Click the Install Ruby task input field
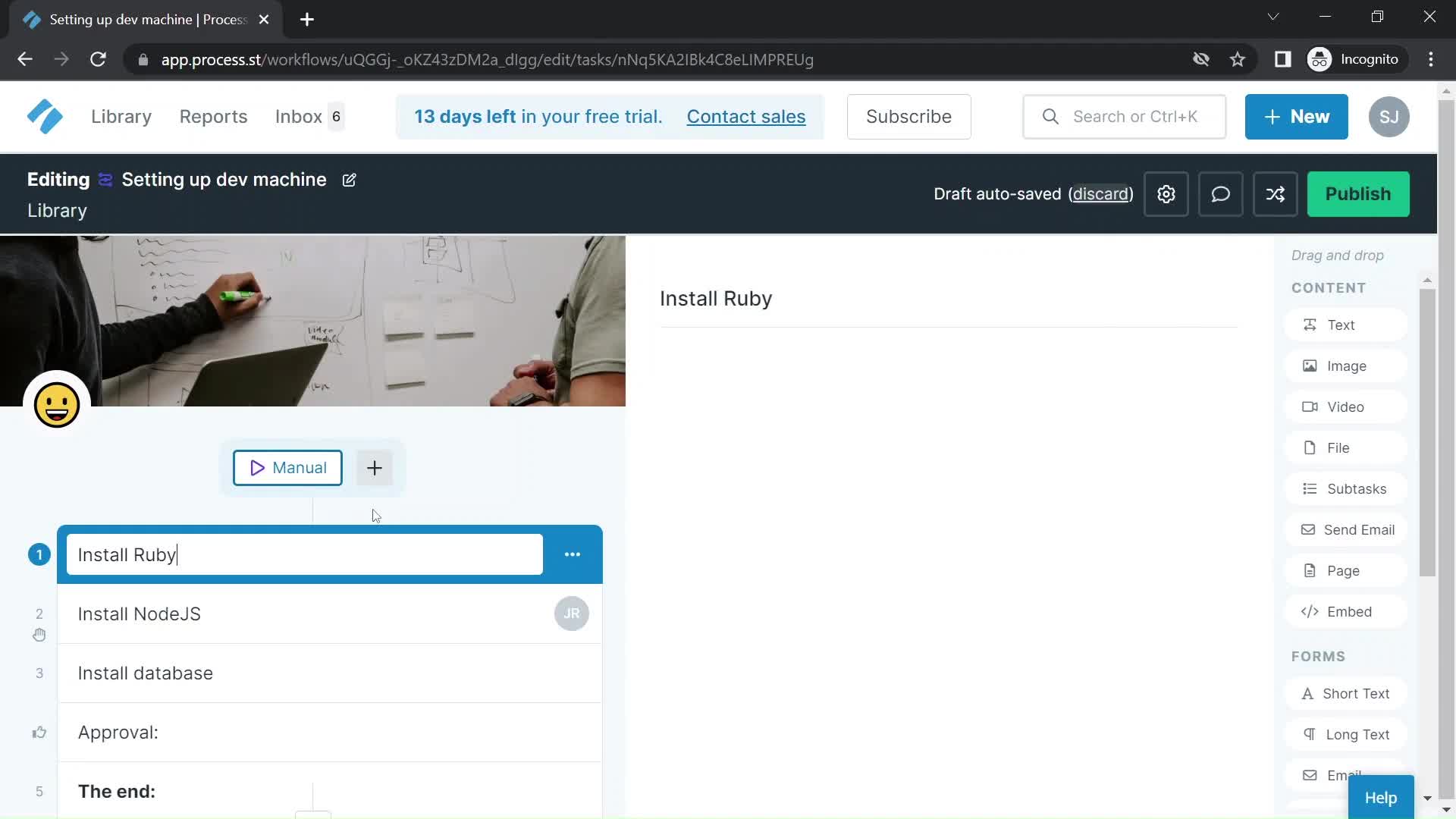This screenshot has width=1456, height=819. [304, 555]
